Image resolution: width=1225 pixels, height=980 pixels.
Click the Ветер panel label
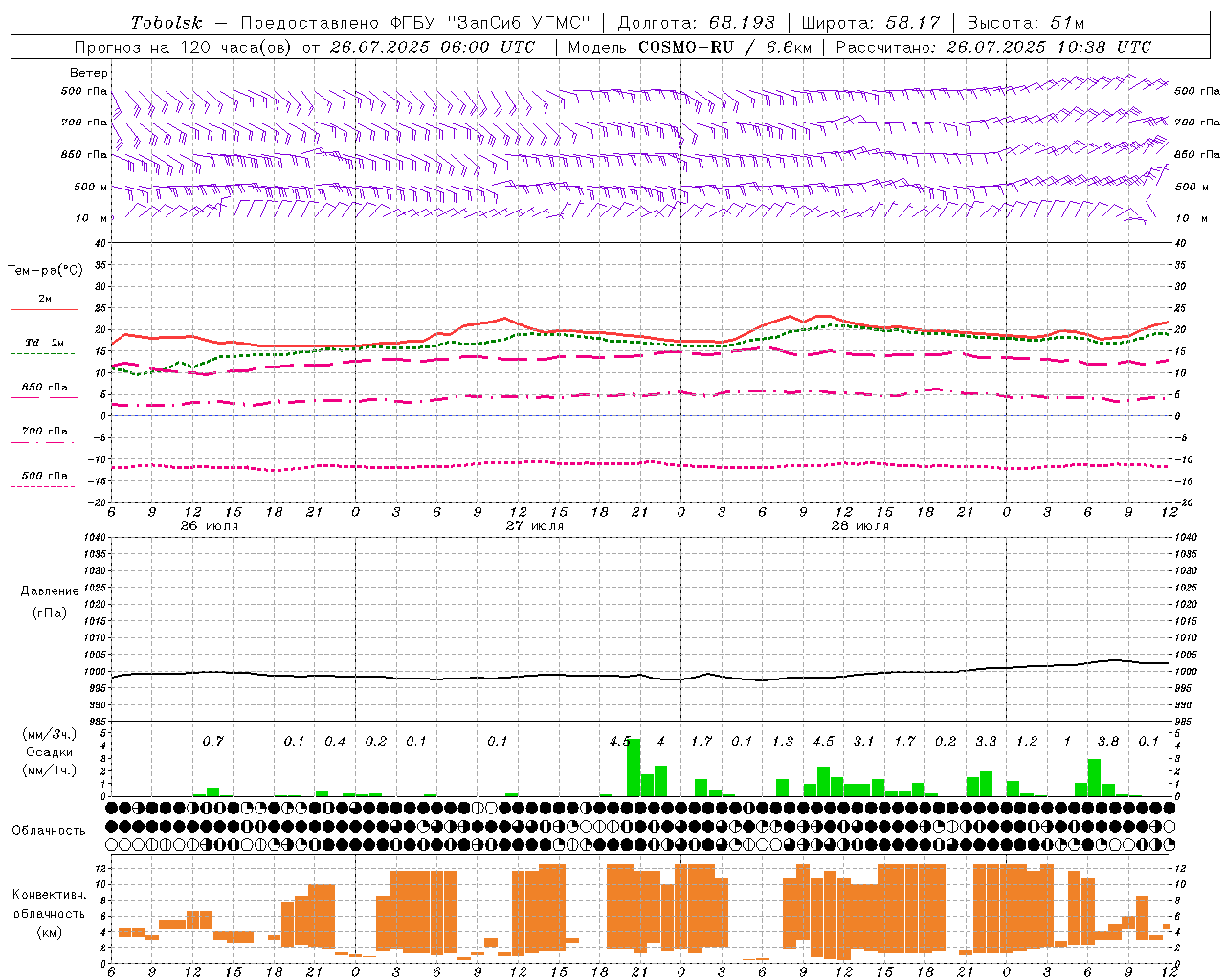coord(89,73)
